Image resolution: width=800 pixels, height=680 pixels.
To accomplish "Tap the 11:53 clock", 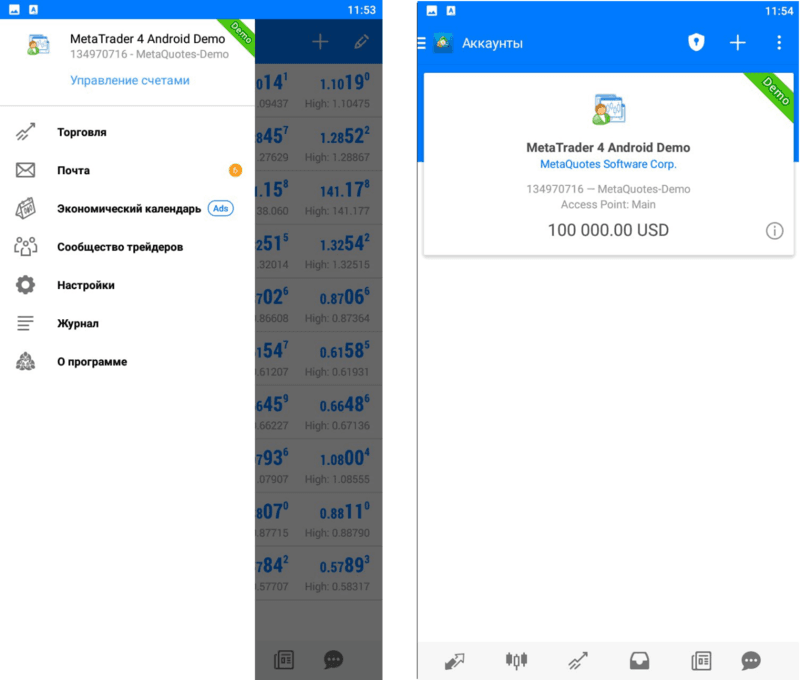I will pos(362,10).
